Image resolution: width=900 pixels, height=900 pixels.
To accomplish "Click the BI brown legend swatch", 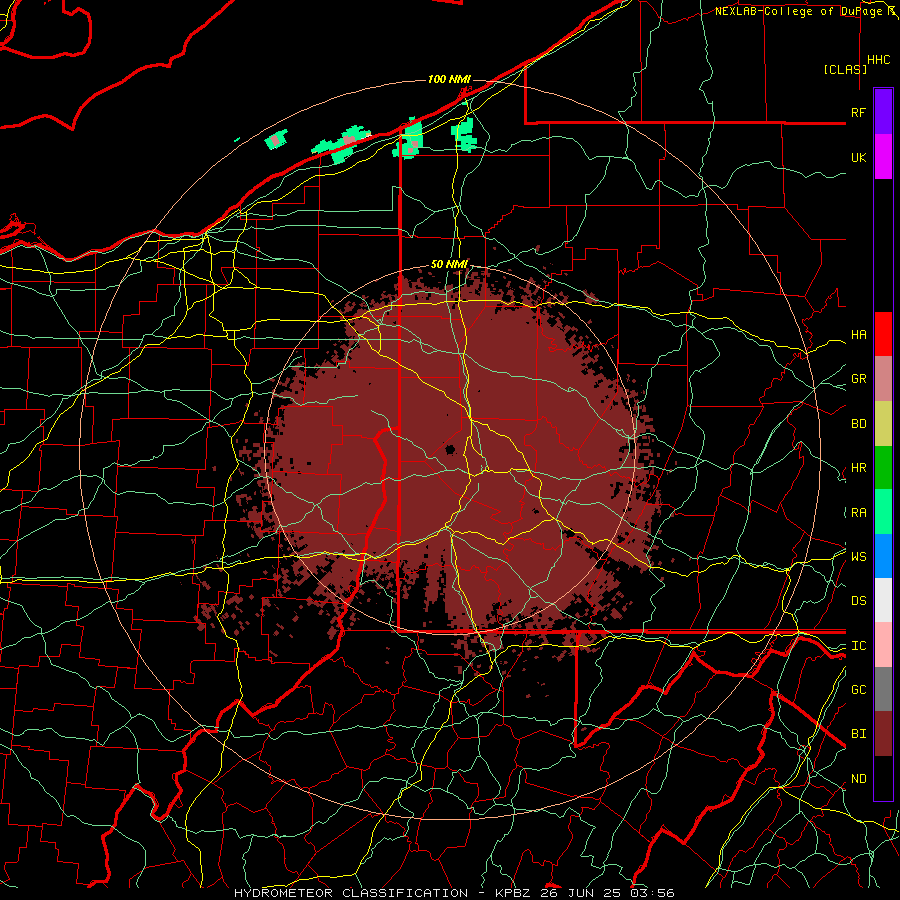I will click(x=883, y=734).
